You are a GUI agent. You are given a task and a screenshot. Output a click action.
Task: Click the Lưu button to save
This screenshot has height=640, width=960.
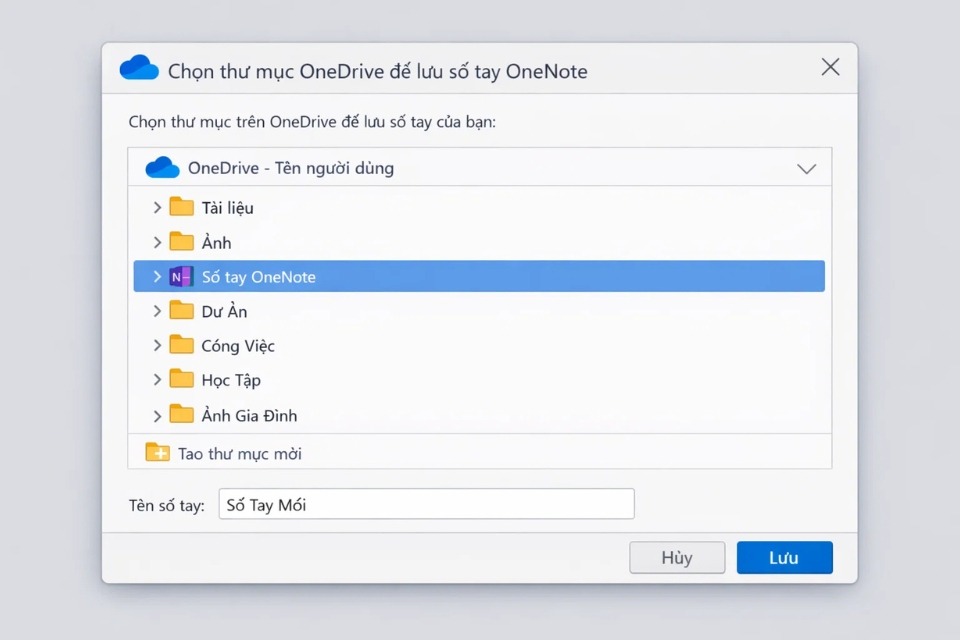click(x=784, y=557)
